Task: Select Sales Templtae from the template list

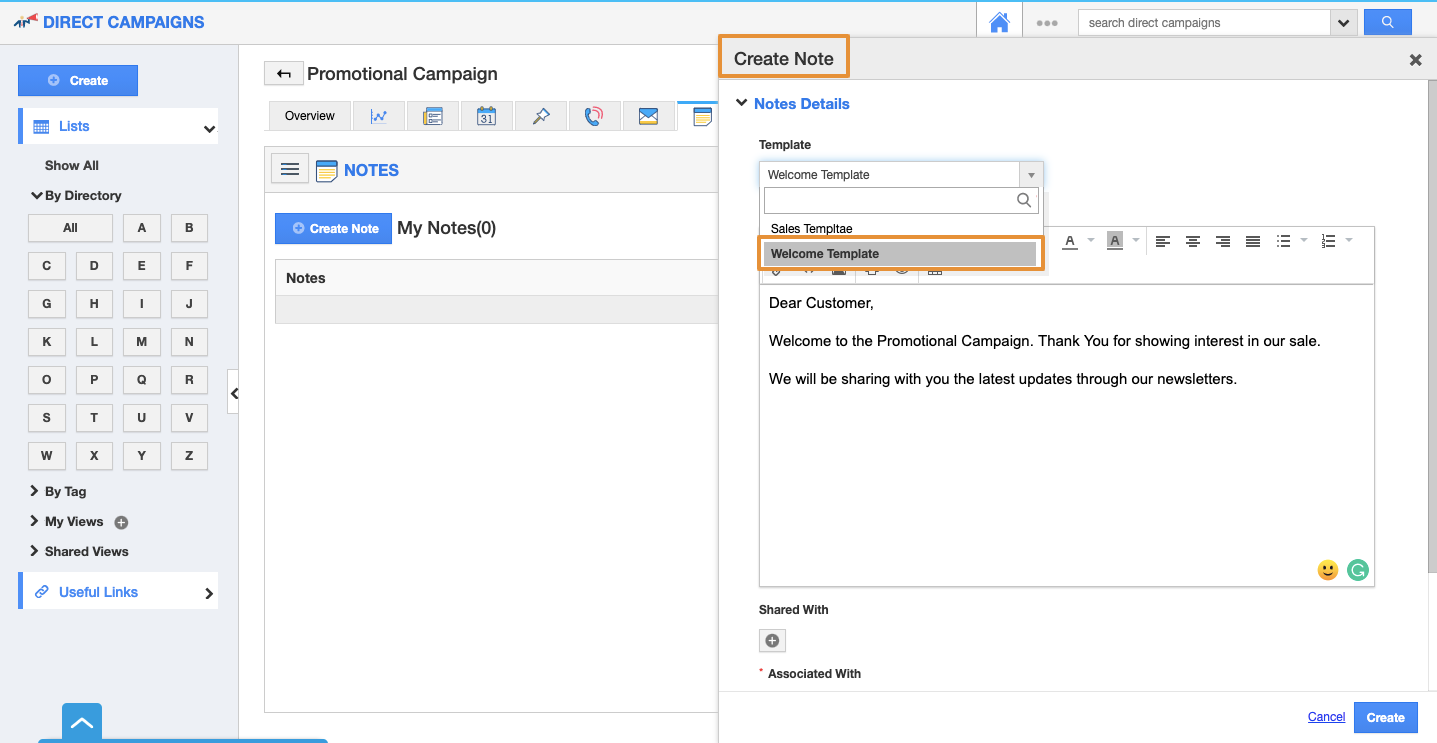Action: click(811, 229)
